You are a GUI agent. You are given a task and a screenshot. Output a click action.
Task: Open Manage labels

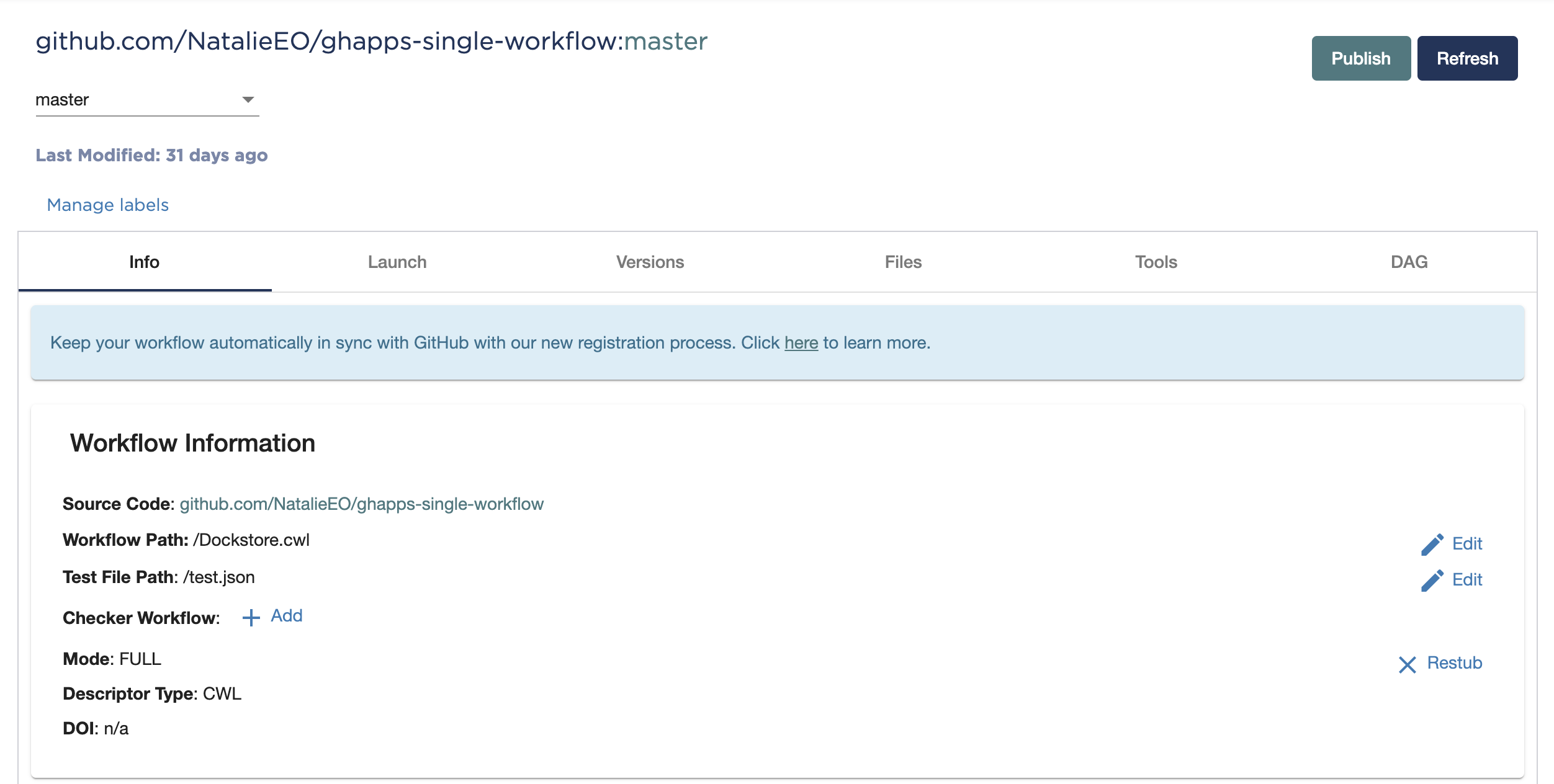tap(107, 204)
